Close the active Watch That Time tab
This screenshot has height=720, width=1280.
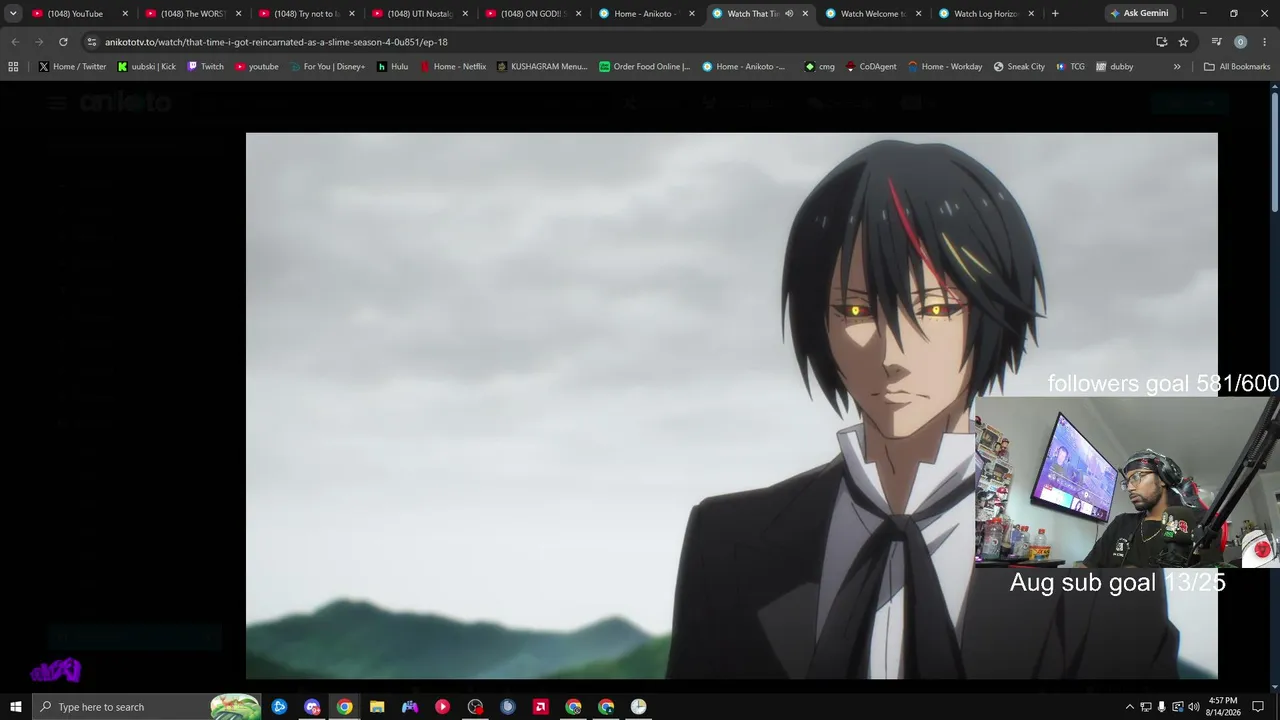pyautogui.click(x=805, y=14)
